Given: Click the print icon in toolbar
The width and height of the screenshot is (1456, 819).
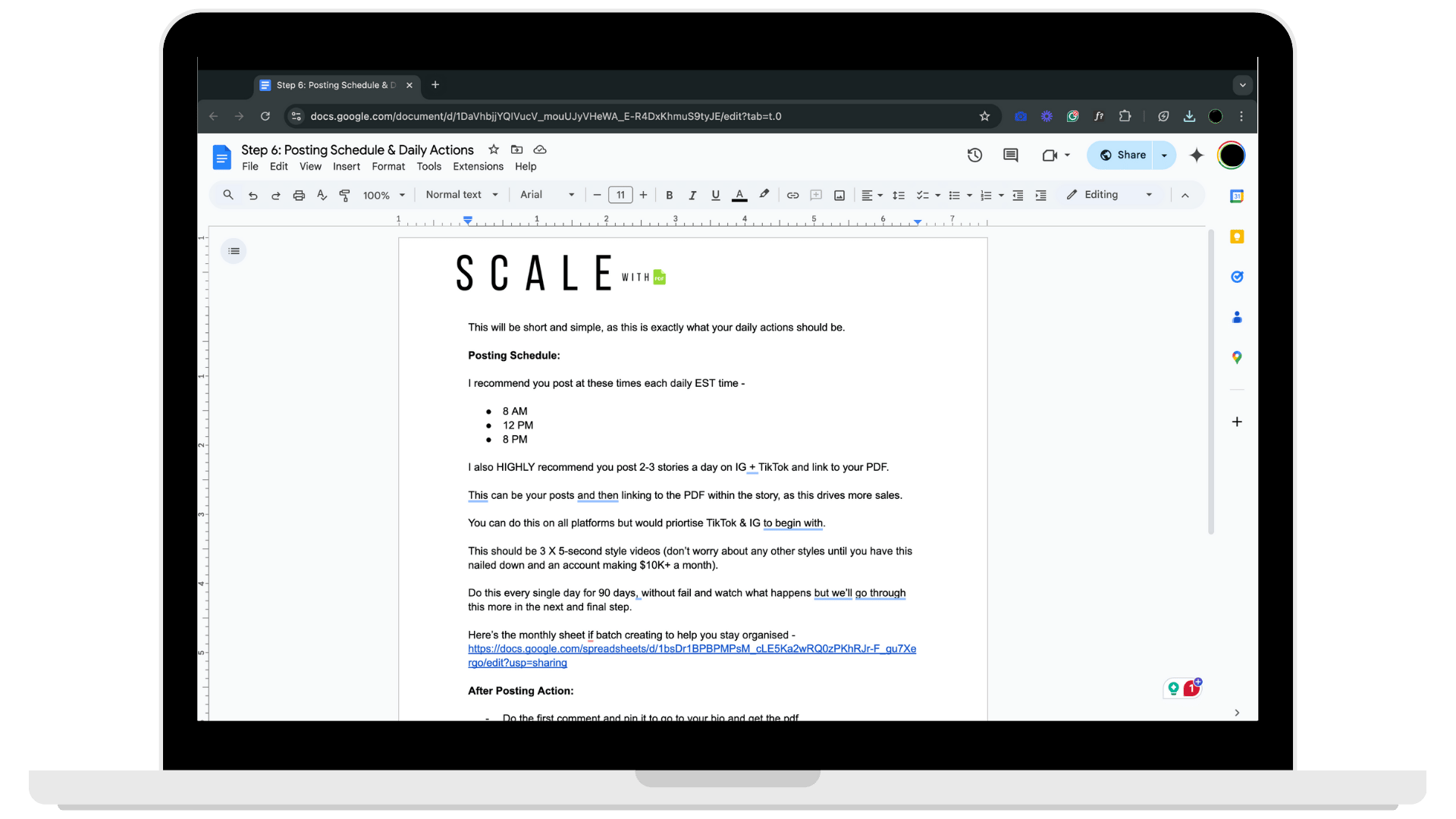Looking at the screenshot, I should coord(299,196).
